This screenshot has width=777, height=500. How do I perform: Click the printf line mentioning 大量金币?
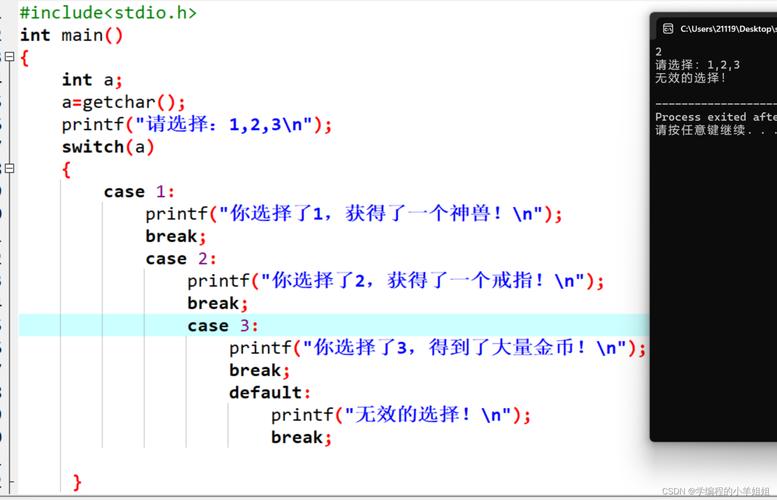click(x=438, y=348)
